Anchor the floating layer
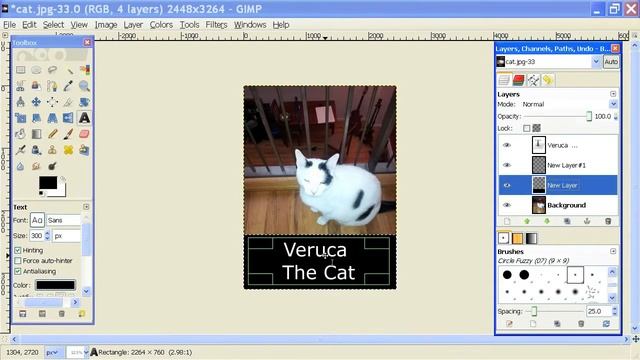 pos(587,221)
